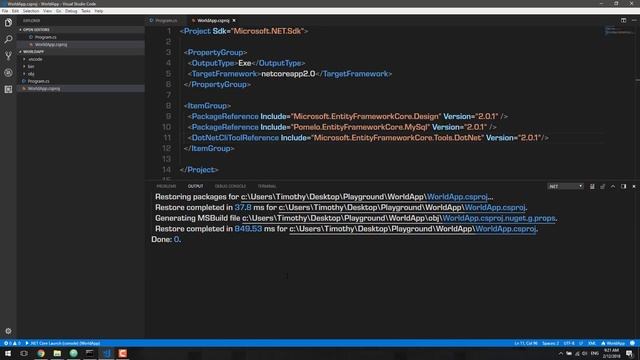Select the Output panel tab
This screenshot has width=640, height=360.
click(x=196, y=186)
